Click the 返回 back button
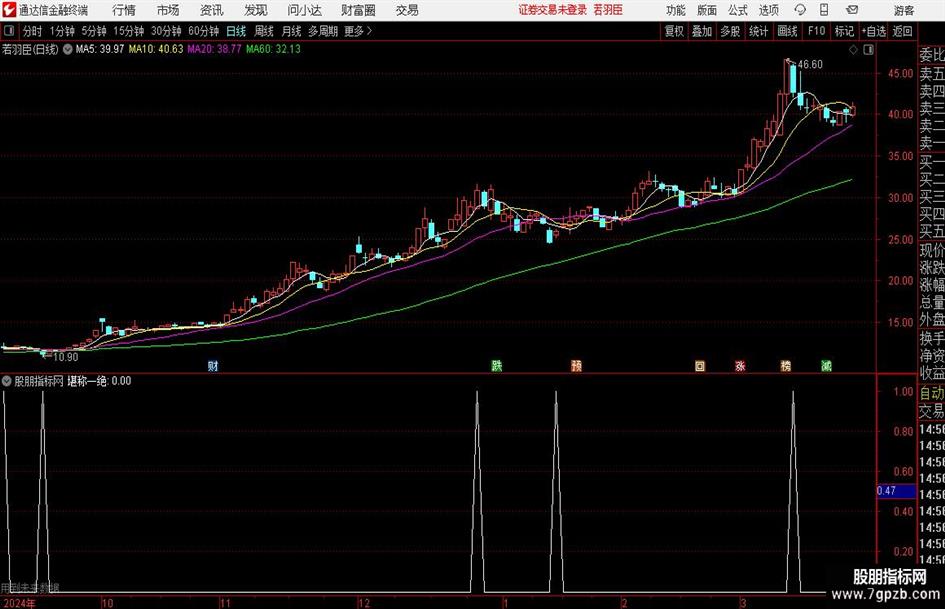This screenshot has height=609, width=945. pos(902,31)
